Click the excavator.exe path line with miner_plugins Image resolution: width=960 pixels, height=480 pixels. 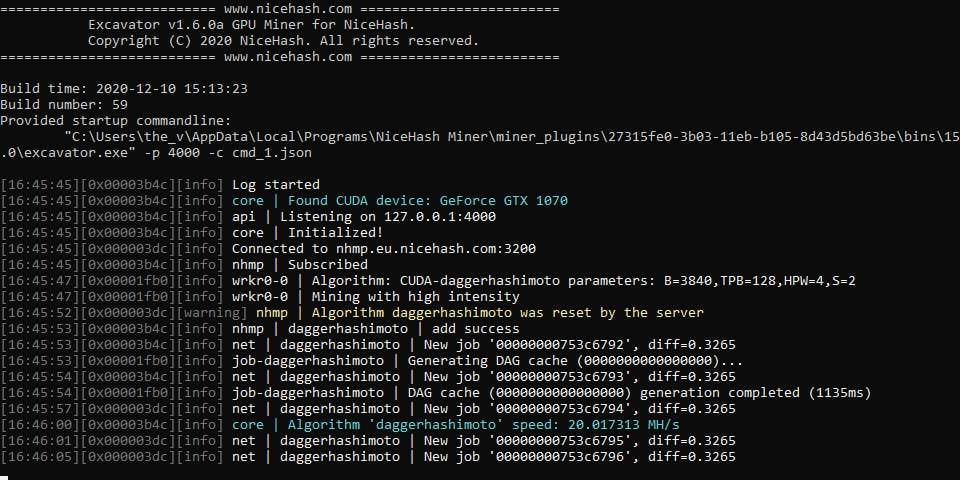(x=512, y=137)
